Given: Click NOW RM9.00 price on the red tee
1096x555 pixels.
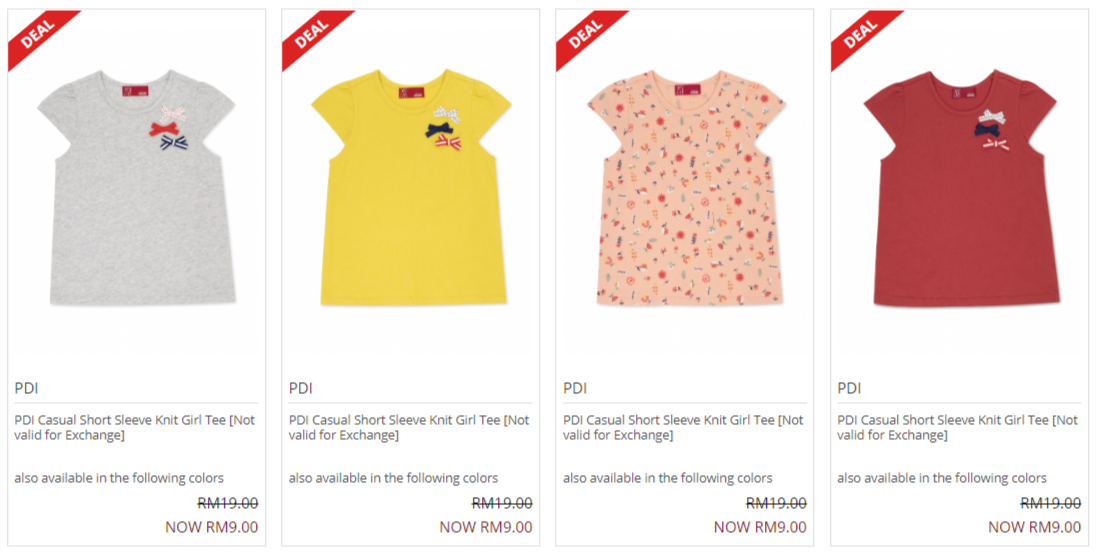Looking at the screenshot, I should tap(1034, 527).
